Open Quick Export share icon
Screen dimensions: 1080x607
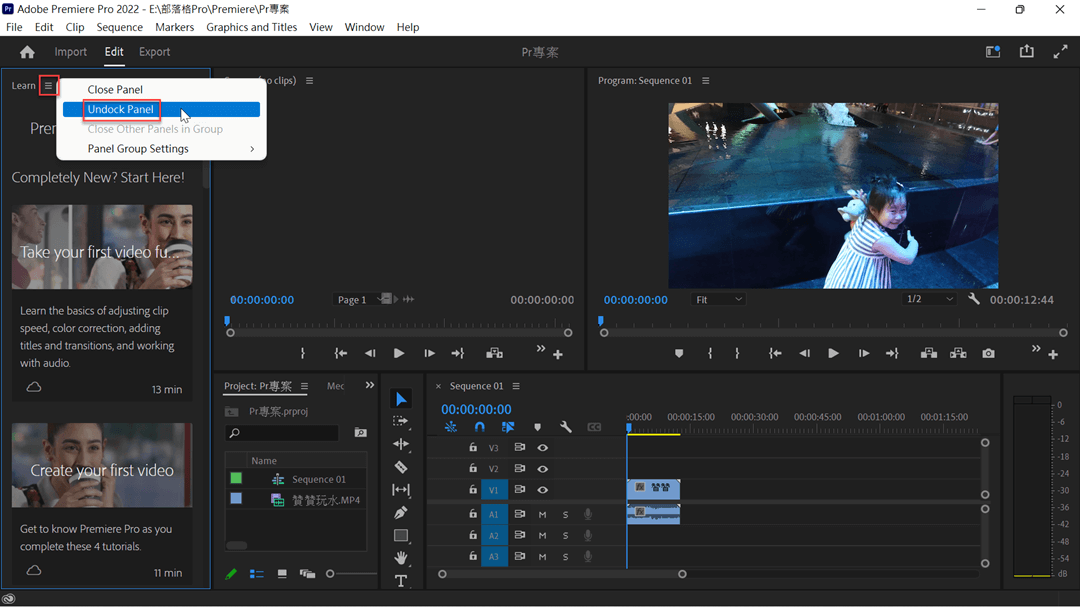coord(1026,52)
